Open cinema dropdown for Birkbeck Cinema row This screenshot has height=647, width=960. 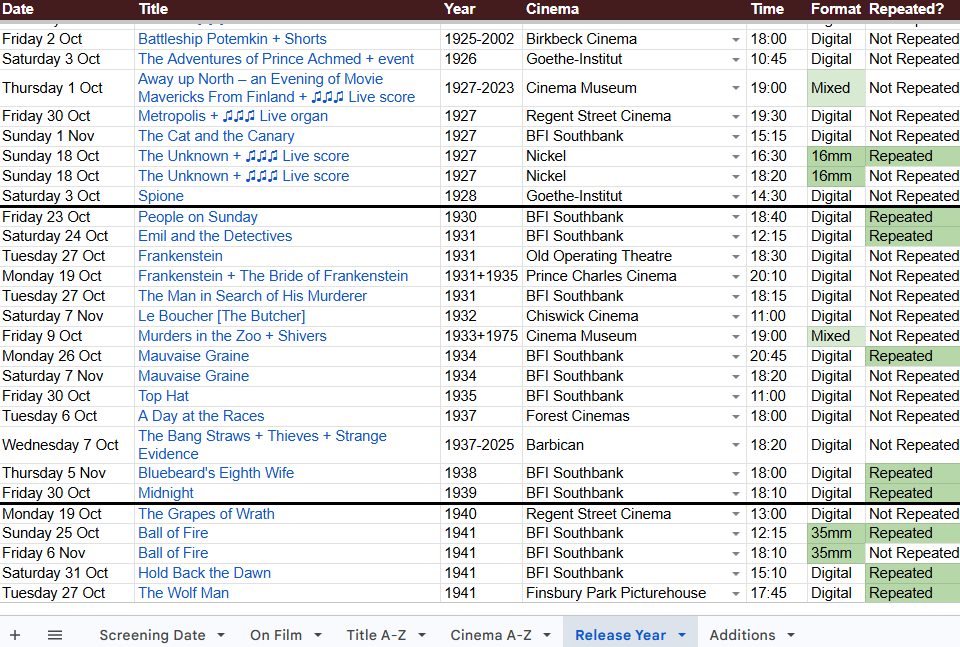click(735, 40)
